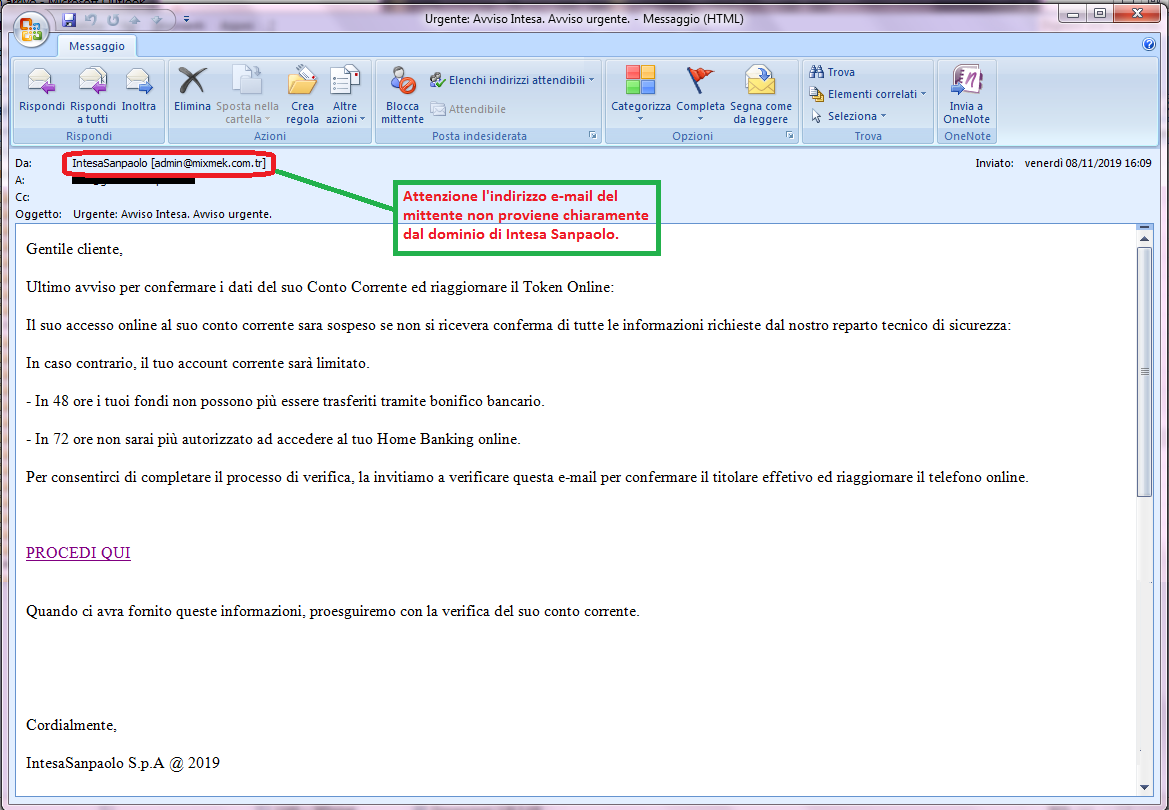The image size is (1169, 810).
Task: Open the Seleziona dropdown
Action: 848,116
